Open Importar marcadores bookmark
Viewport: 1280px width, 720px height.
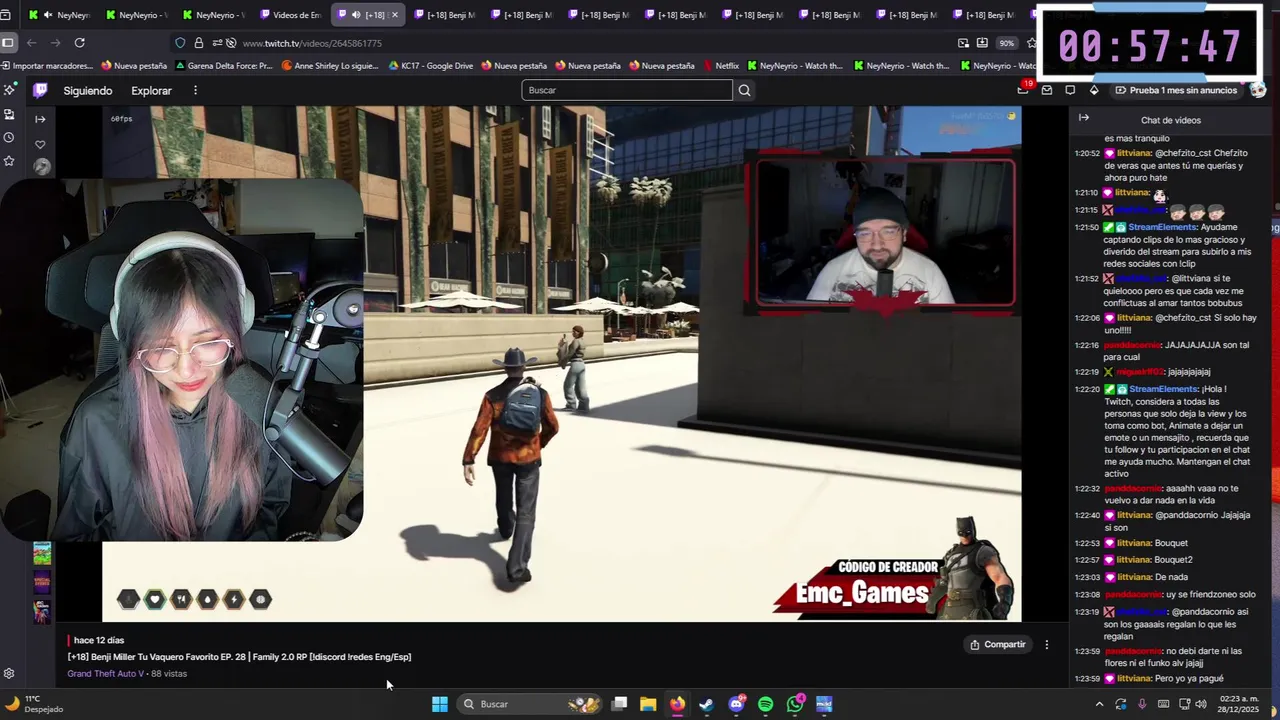tap(48, 66)
